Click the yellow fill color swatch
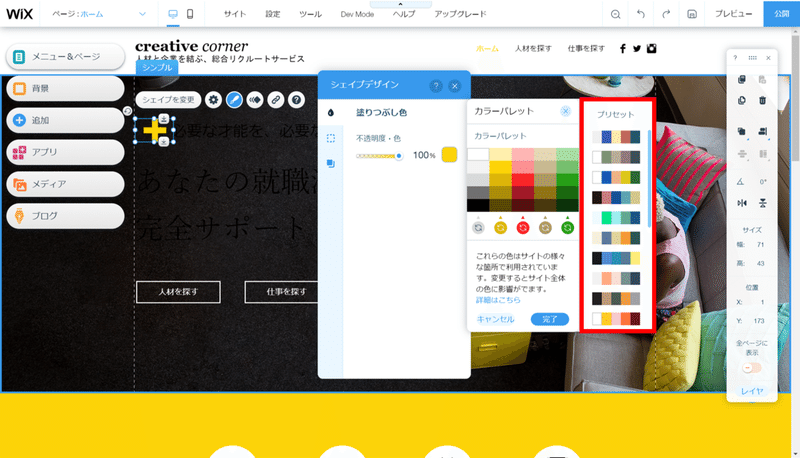The image size is (800, 458). 449,155
